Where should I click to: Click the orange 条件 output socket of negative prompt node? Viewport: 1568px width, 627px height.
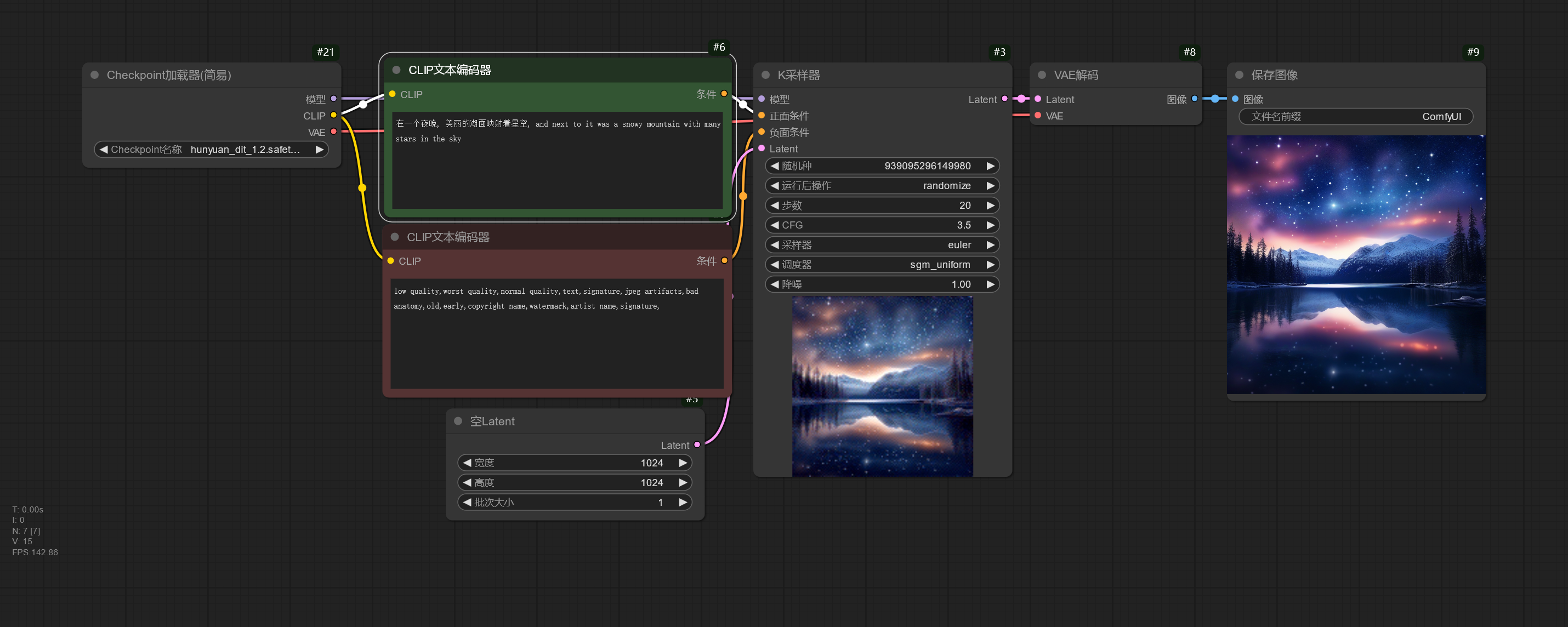(x=724, y=260)
